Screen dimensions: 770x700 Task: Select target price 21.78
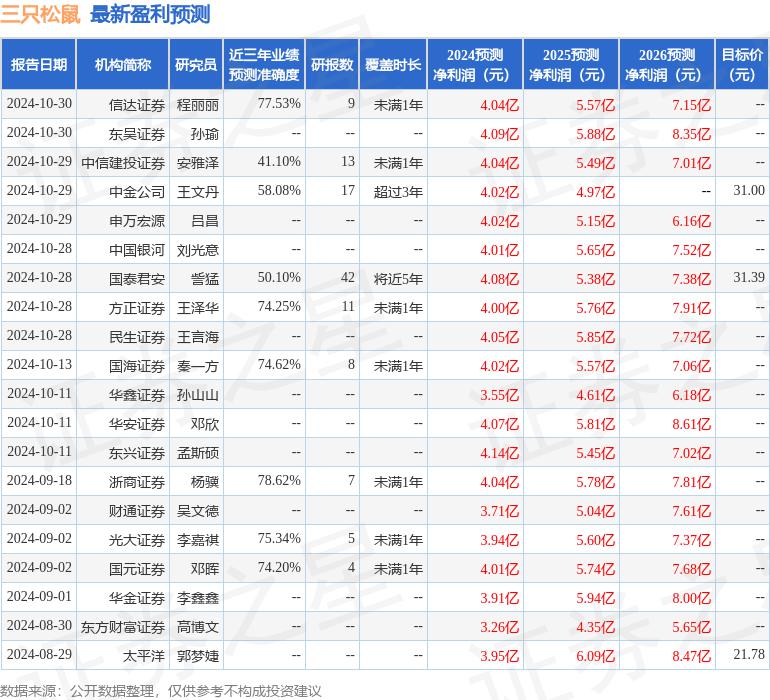coord(749,654)
